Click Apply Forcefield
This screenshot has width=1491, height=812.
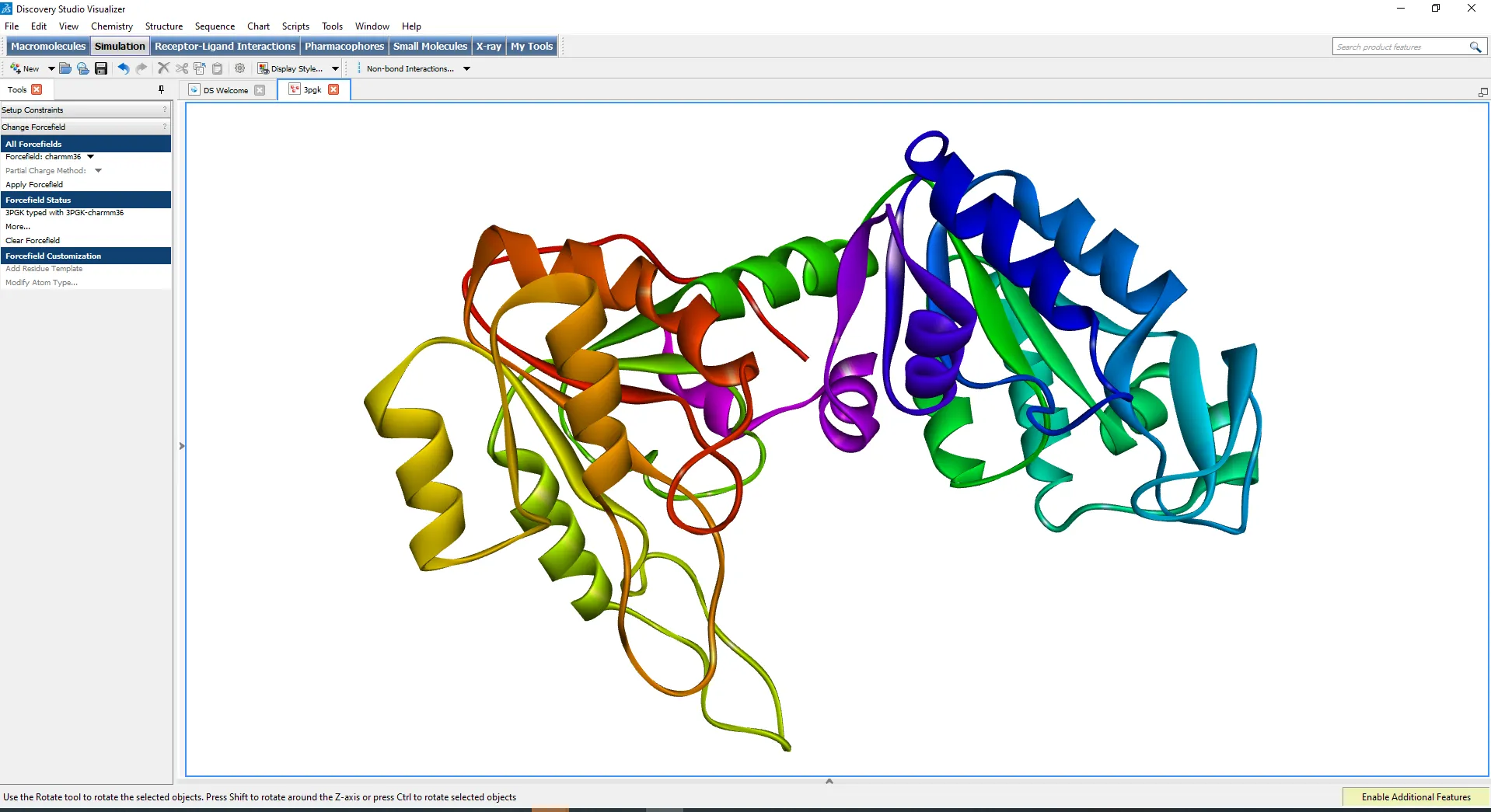pos(34,185)
